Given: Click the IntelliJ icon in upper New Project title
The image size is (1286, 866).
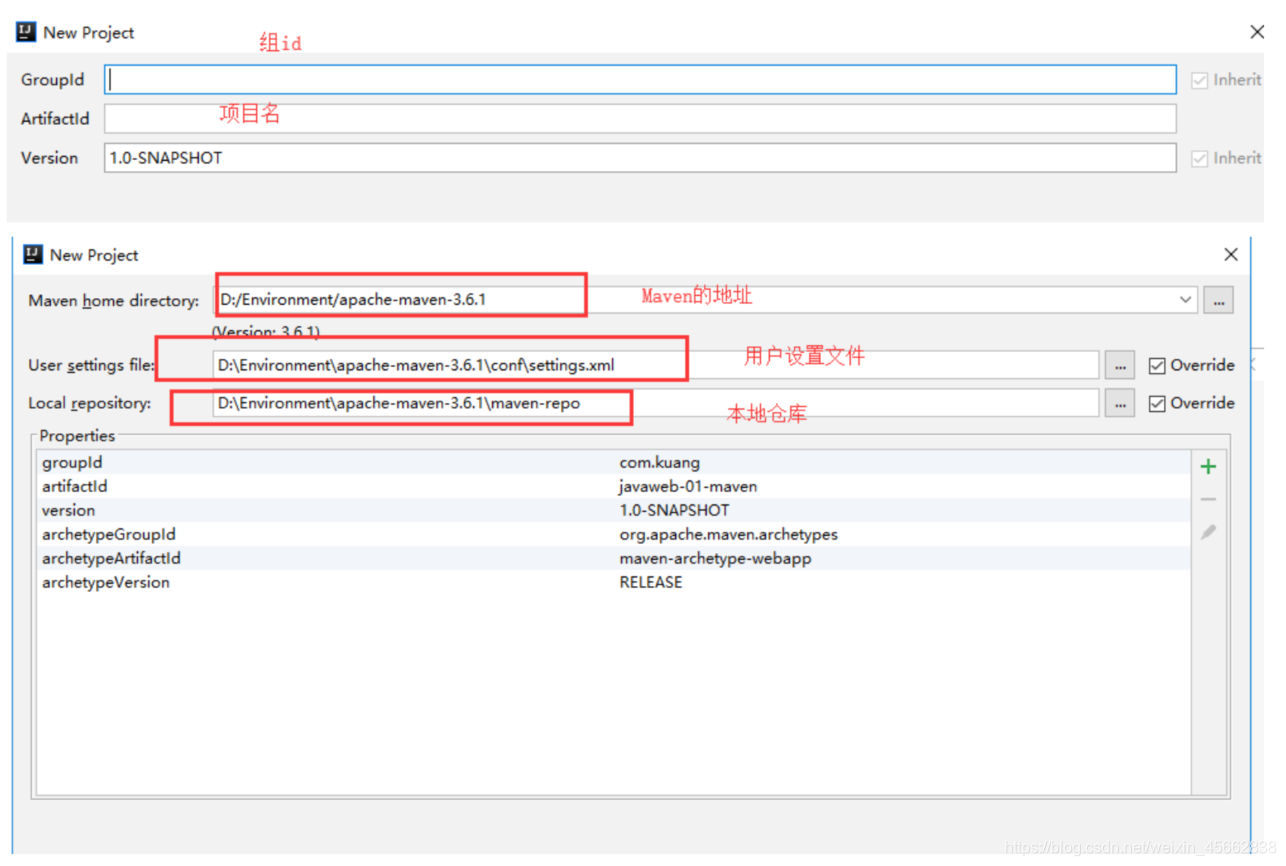Looking at the screenshot, I should [27, 32].
